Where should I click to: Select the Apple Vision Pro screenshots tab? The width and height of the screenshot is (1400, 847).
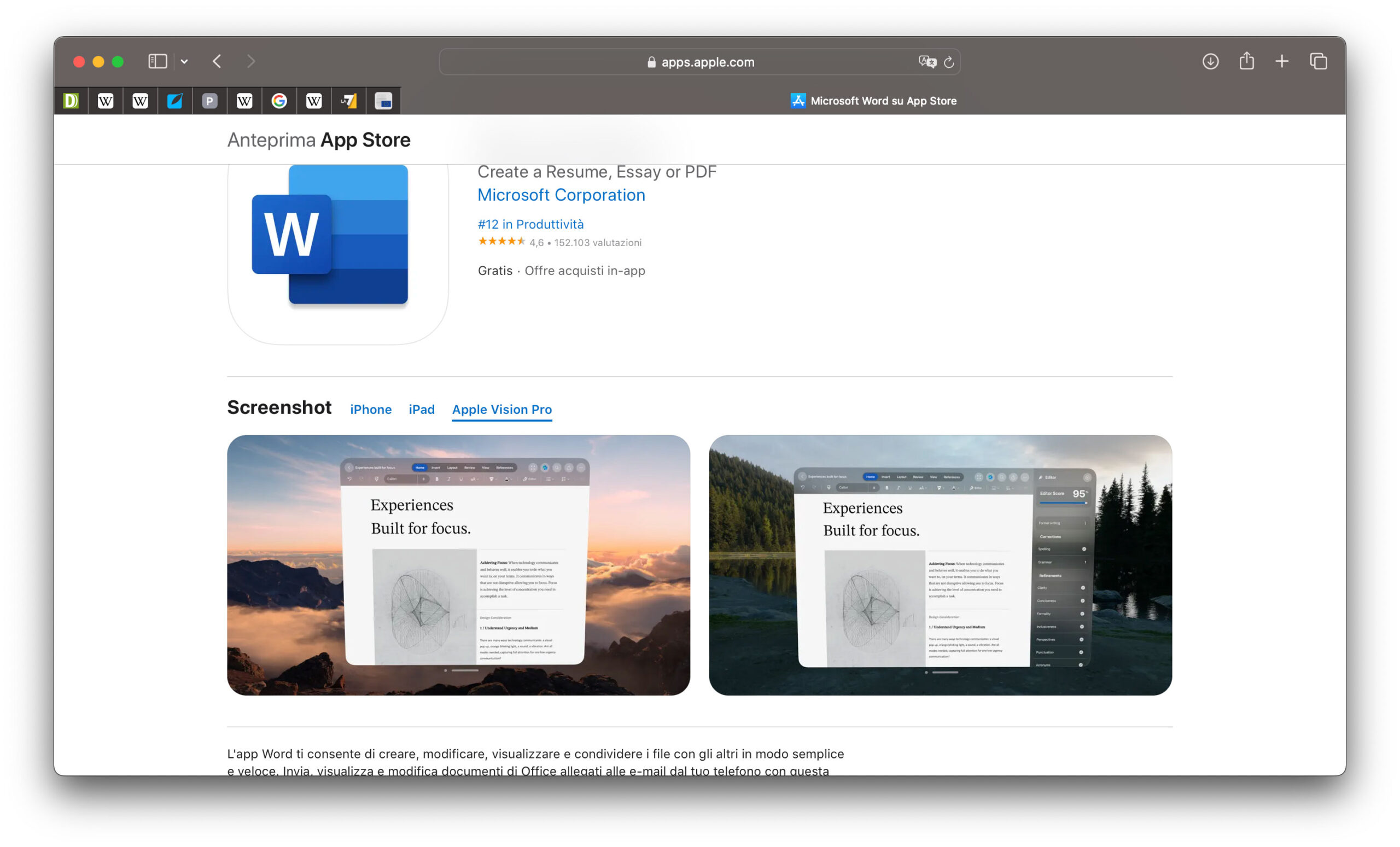pos(501,410)
